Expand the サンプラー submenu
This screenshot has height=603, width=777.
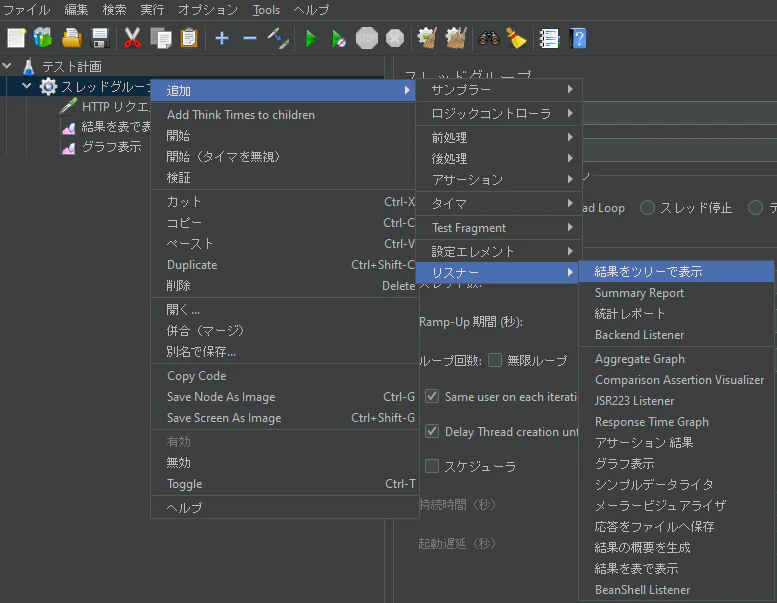tap(498, 90)
